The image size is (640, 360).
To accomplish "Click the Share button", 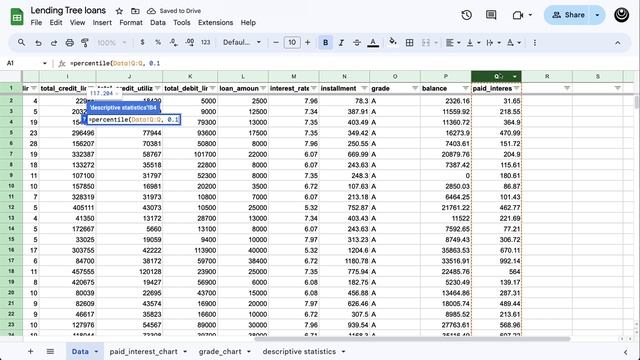I will (x=568, y=15).
